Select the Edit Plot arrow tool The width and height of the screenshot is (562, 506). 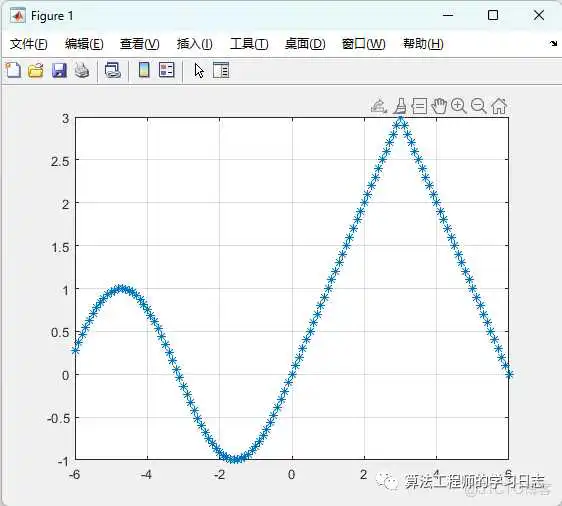[x=199, y=70]
